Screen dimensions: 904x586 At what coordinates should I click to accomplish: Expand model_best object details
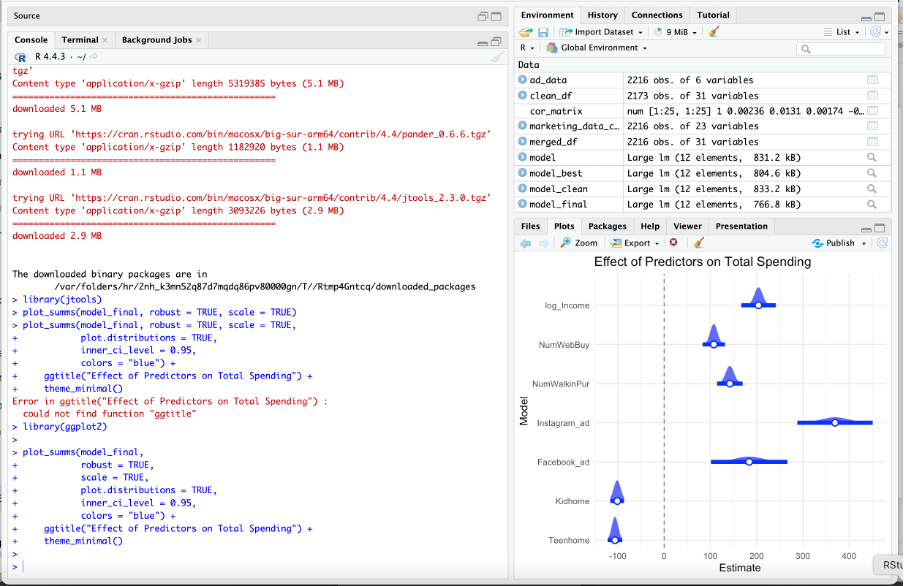(522, 172)
